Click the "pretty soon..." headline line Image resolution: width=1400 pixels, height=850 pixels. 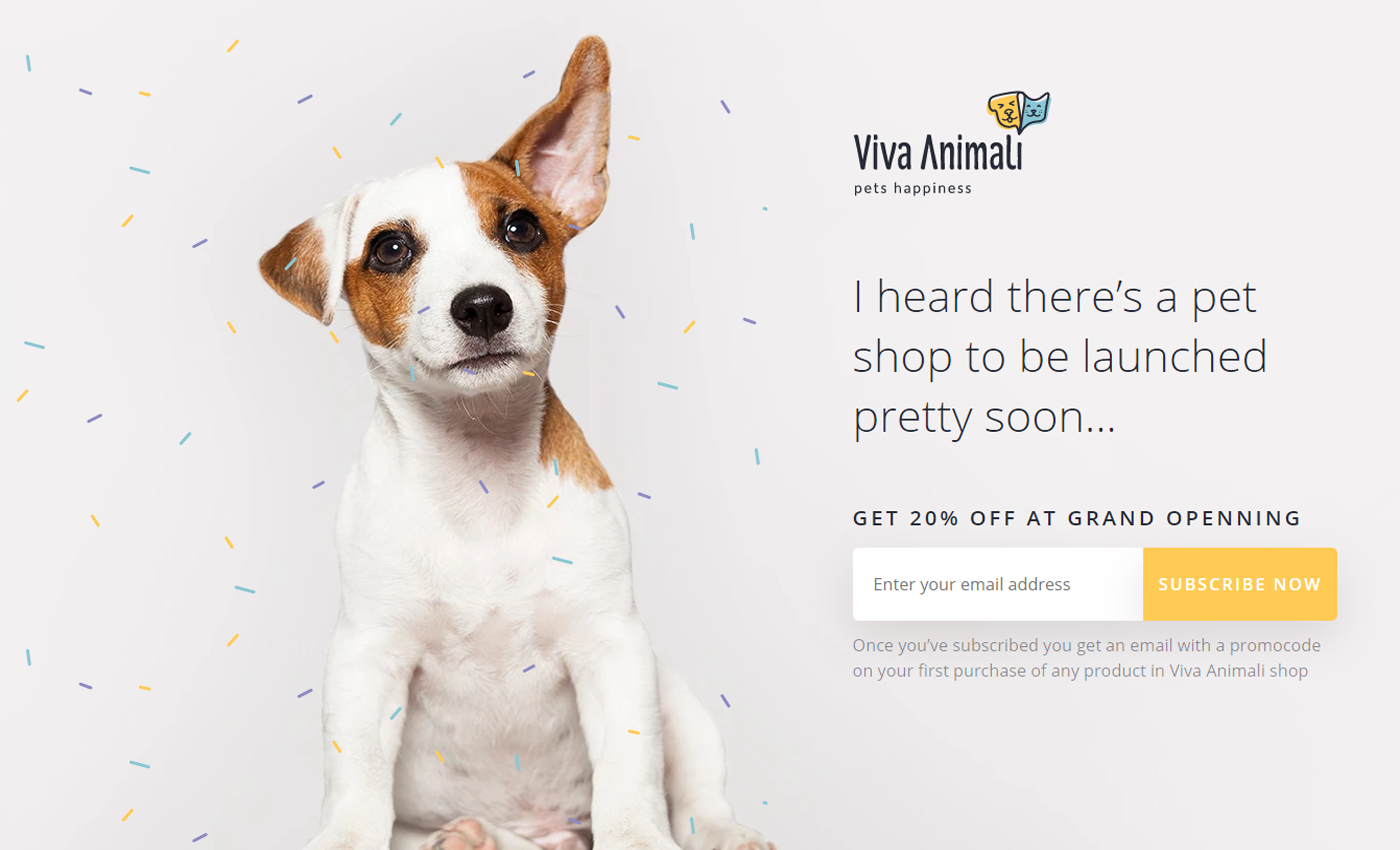(x=984, y=419)
